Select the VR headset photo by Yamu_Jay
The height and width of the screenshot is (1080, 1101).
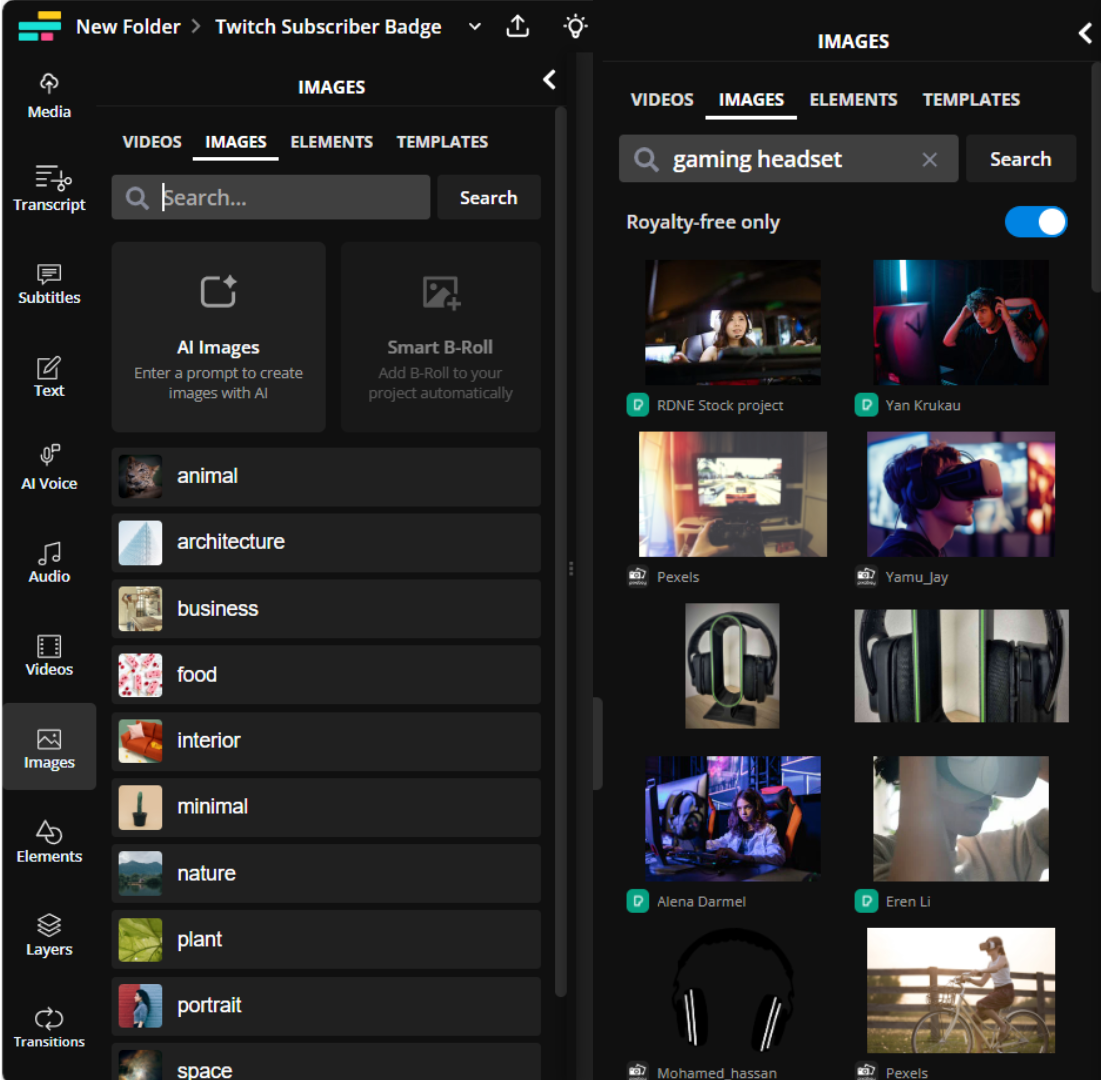coord(960,493)
